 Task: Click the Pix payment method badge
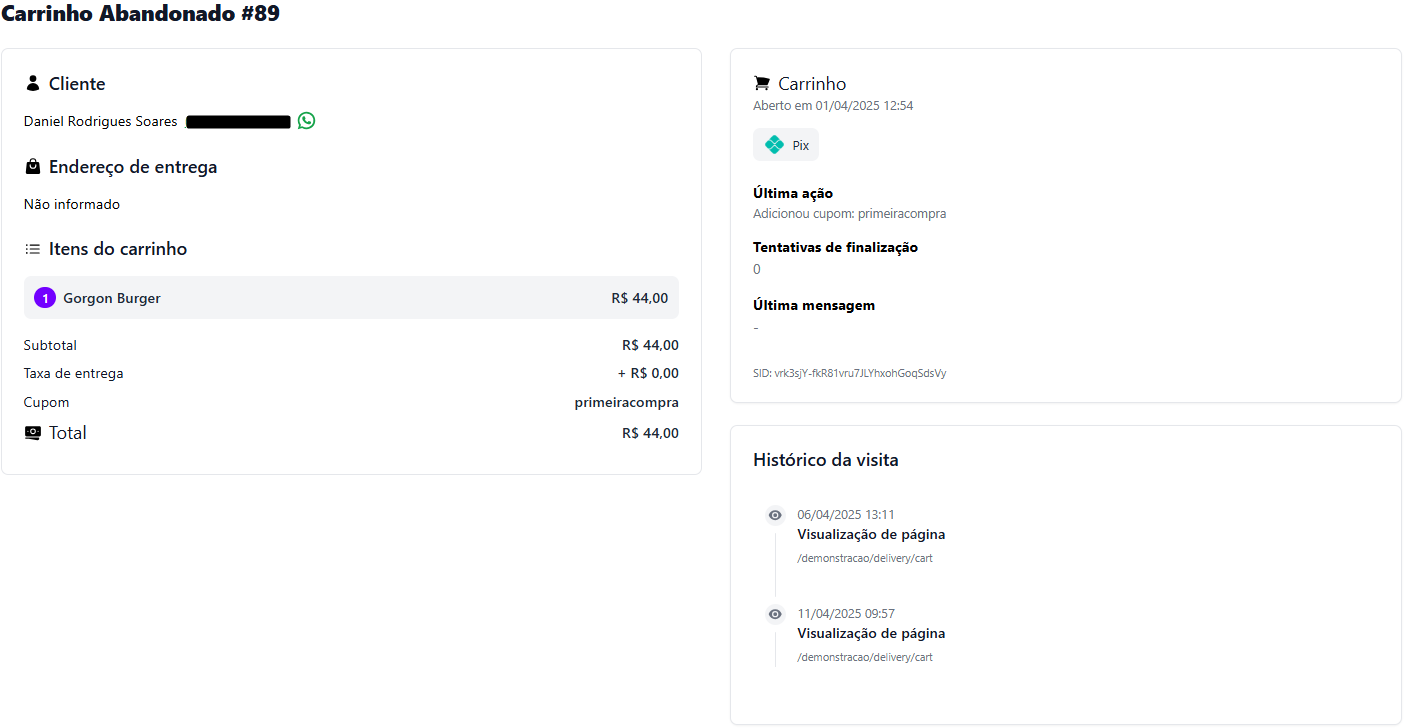tap(786, 145)
